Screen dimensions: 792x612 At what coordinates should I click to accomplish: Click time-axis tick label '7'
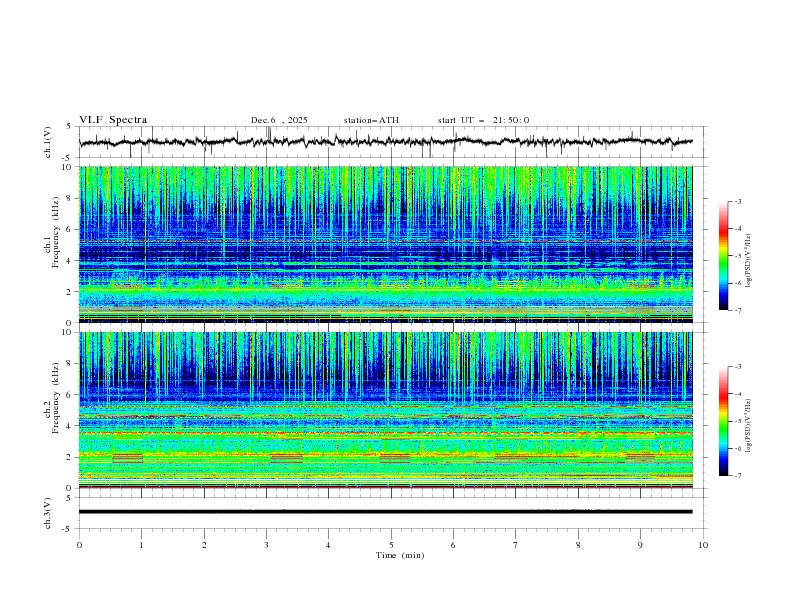[516, 545]
